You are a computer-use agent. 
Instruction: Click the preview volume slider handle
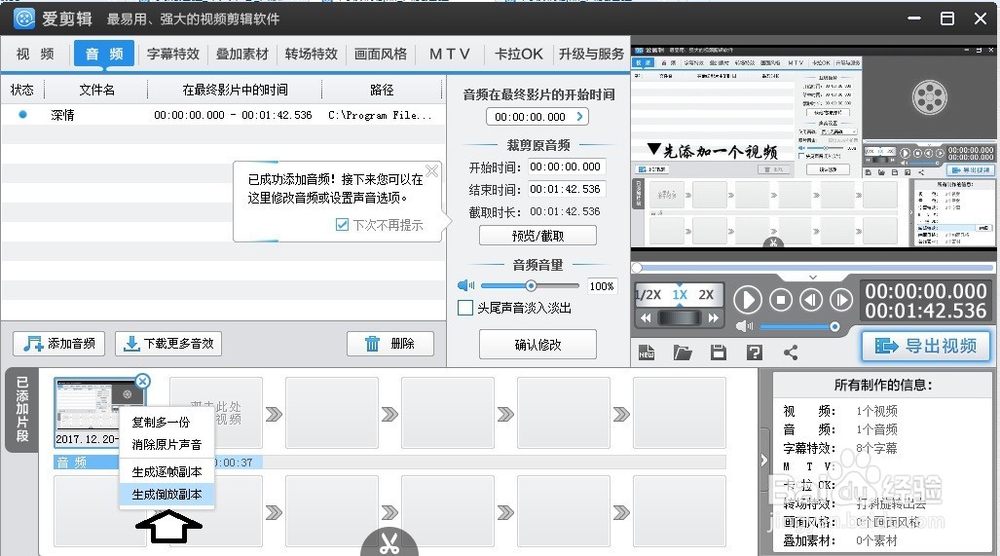pos(834,326)
